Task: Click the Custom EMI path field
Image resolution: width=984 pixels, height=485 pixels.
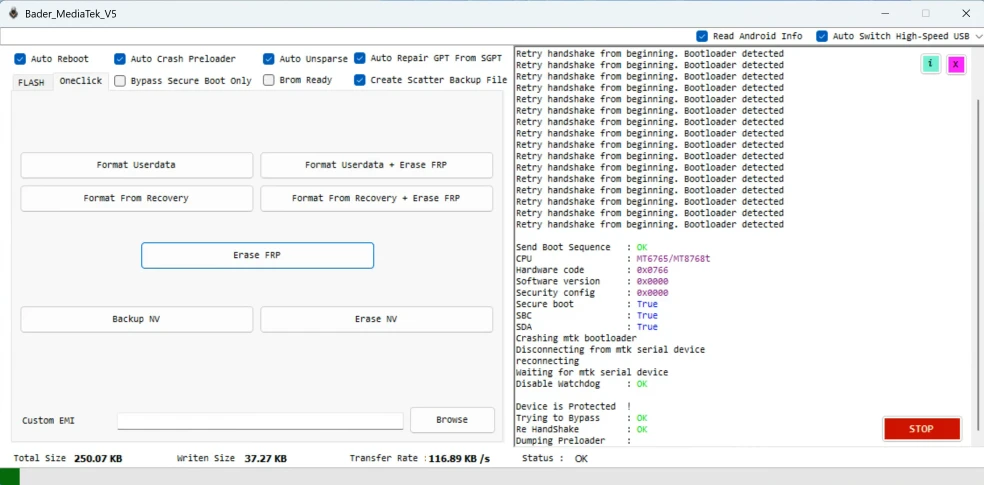Action: click(260, 420)
